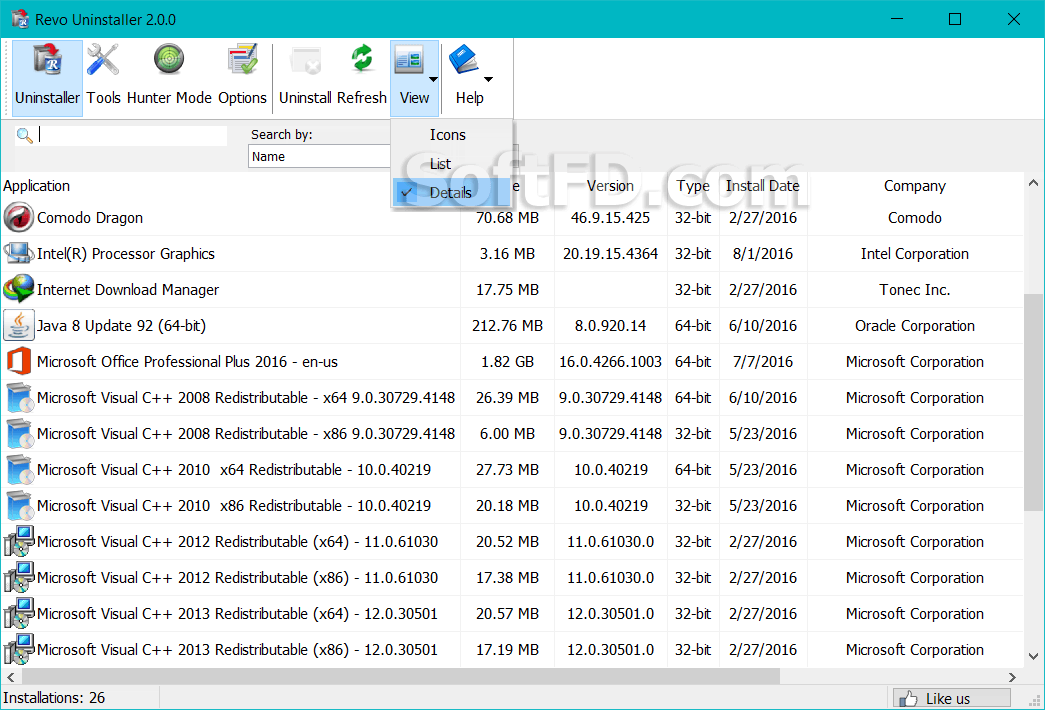Click Java 8 Update 92 (64-bit) name

[x=121, y=326]
